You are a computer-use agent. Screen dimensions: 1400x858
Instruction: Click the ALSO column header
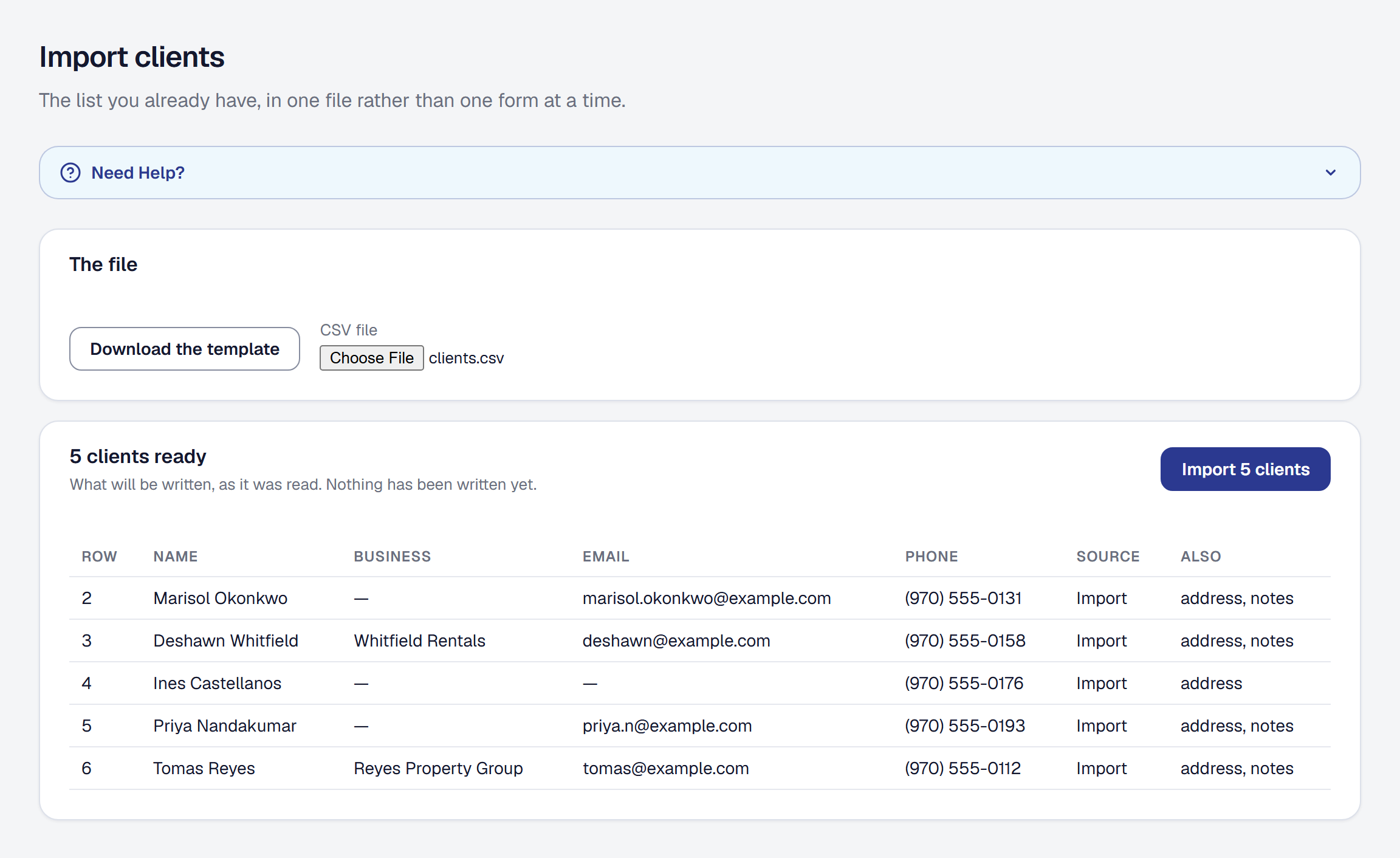point(1201,557)
